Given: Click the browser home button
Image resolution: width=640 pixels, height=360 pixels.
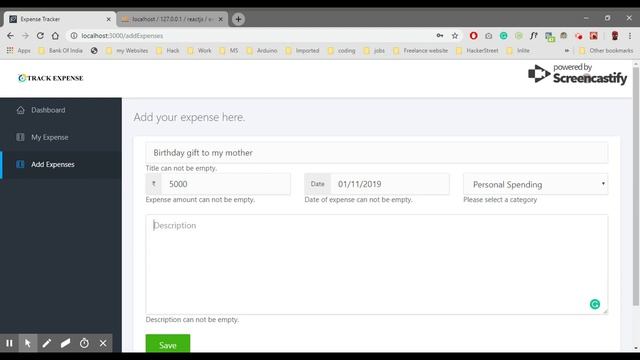Looking at the screenshot, I should 55,36.
